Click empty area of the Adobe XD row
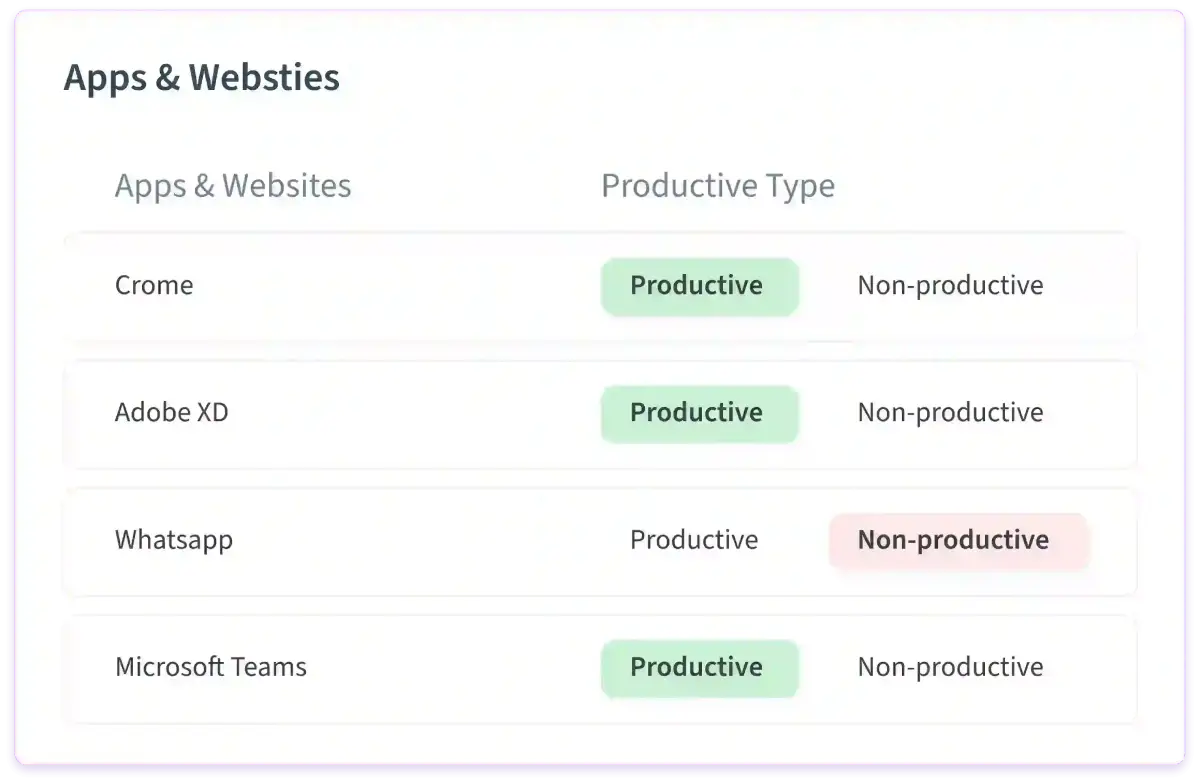 click(400, 413)
